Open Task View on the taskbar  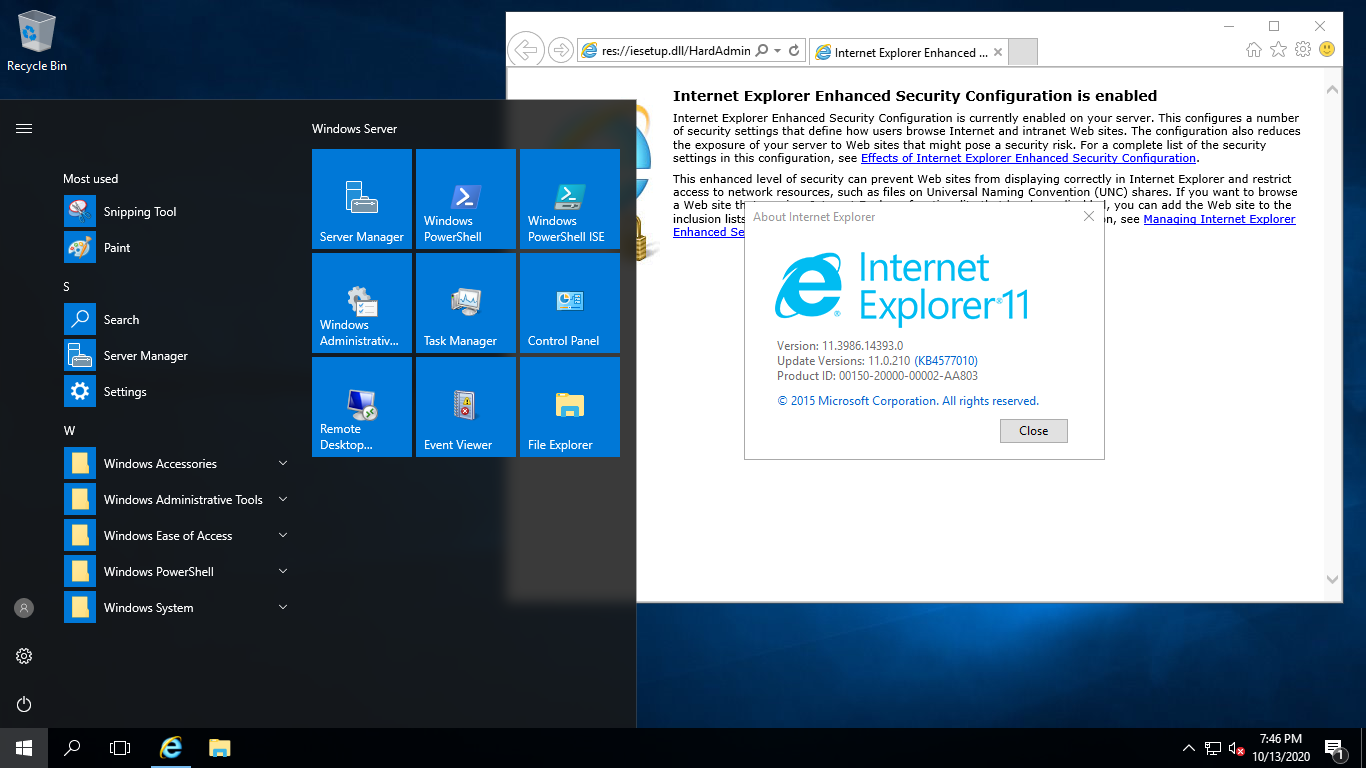[x=120, y=748]
